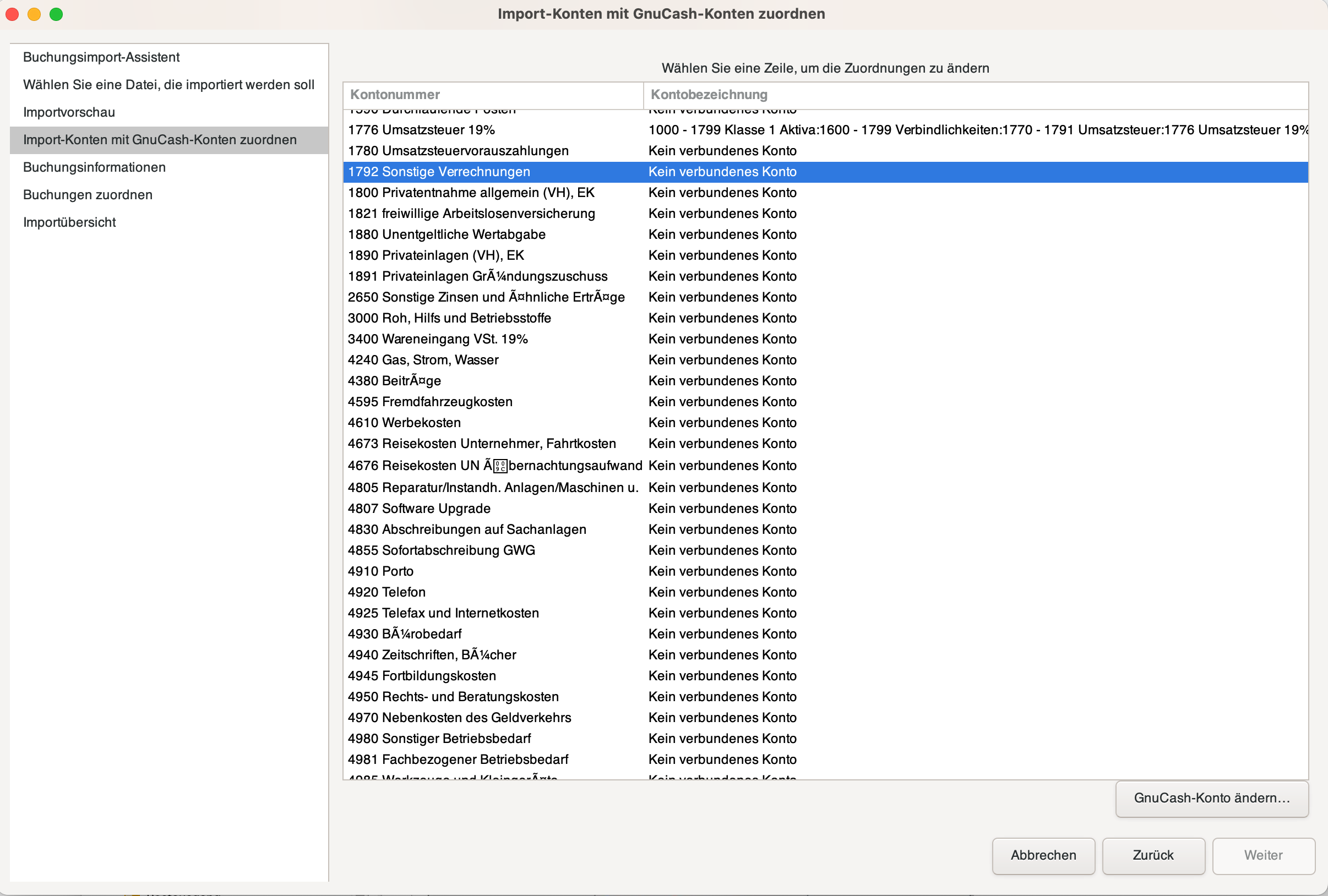This screenshot has height=896, width=1328.
Task: Click the linked account path for 1776 Umsatzsteuer
Action: [x=978, y=130]
